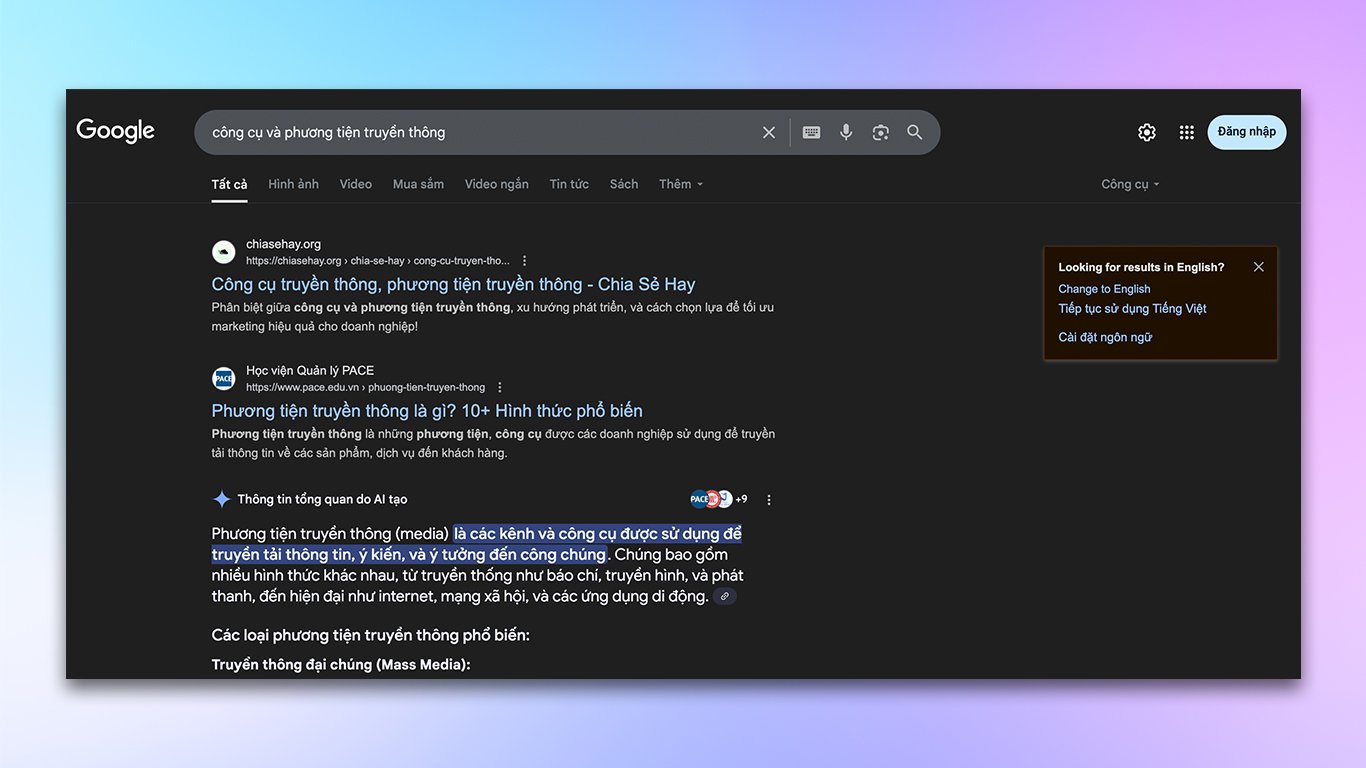Click the magnifier search button
This screenshot has width=1366, height=768.
point(914,132)
